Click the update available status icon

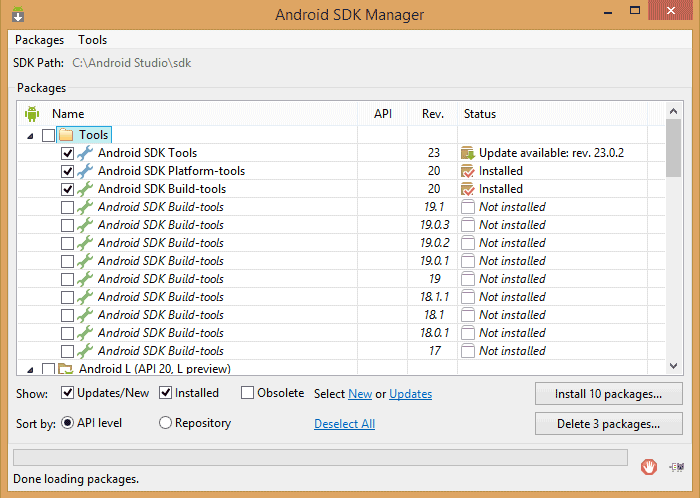point(468,153)
